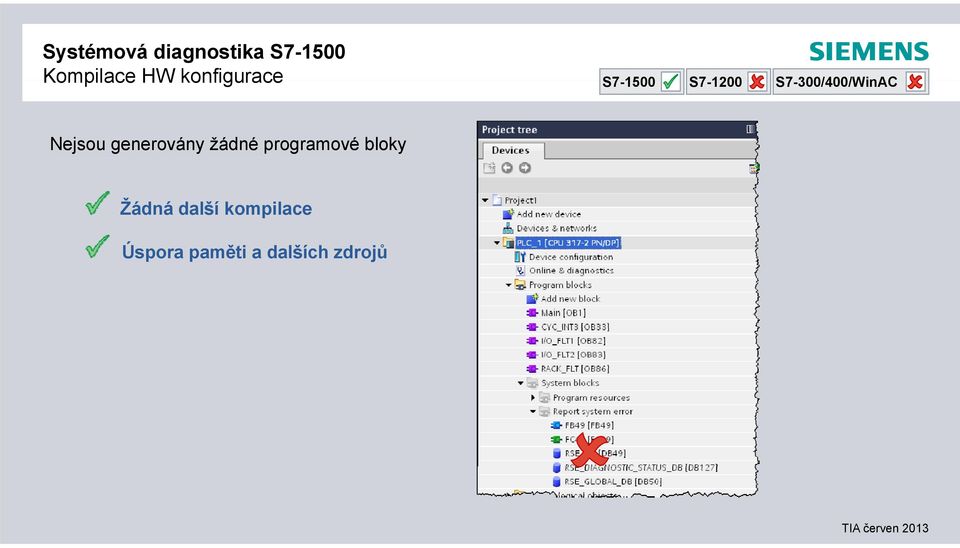Open RACK_FLT [OB86] block

coord(576,369)
